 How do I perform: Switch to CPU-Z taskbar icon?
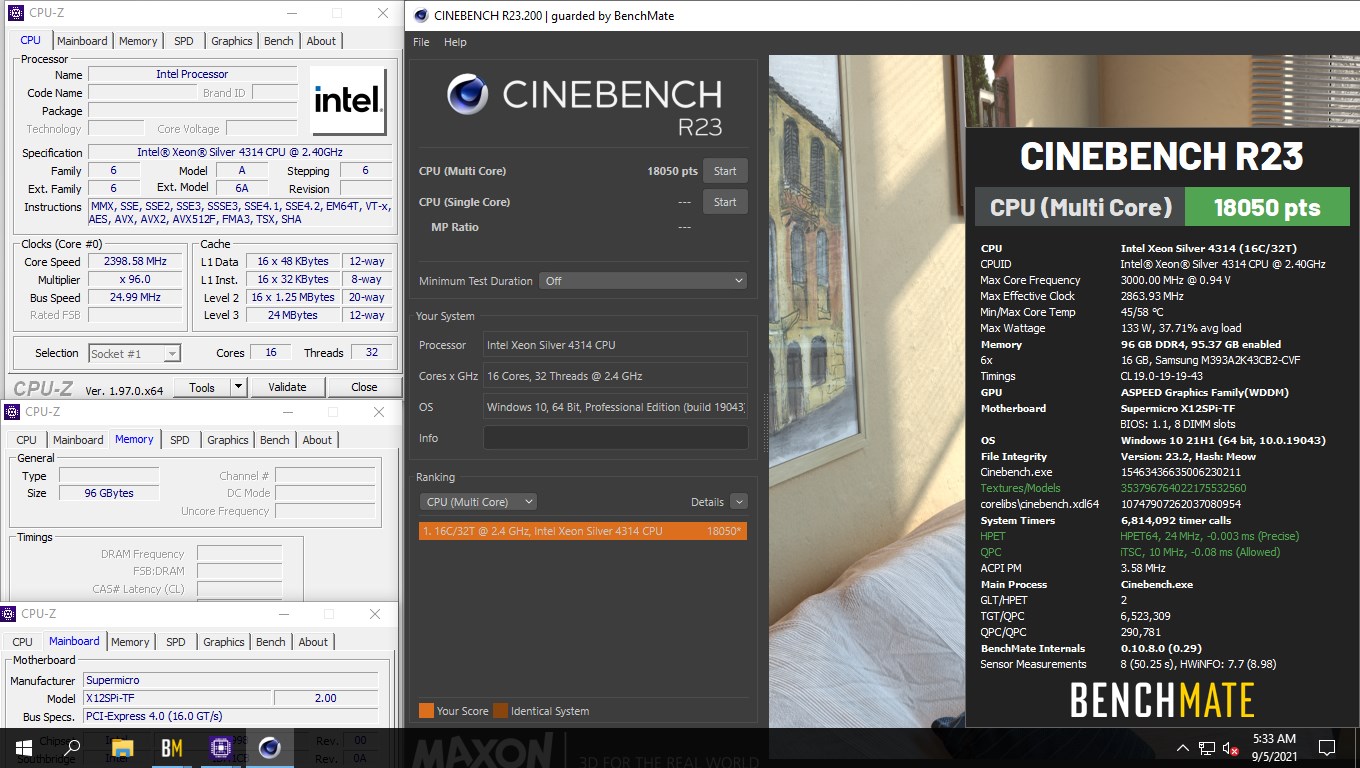220,747
